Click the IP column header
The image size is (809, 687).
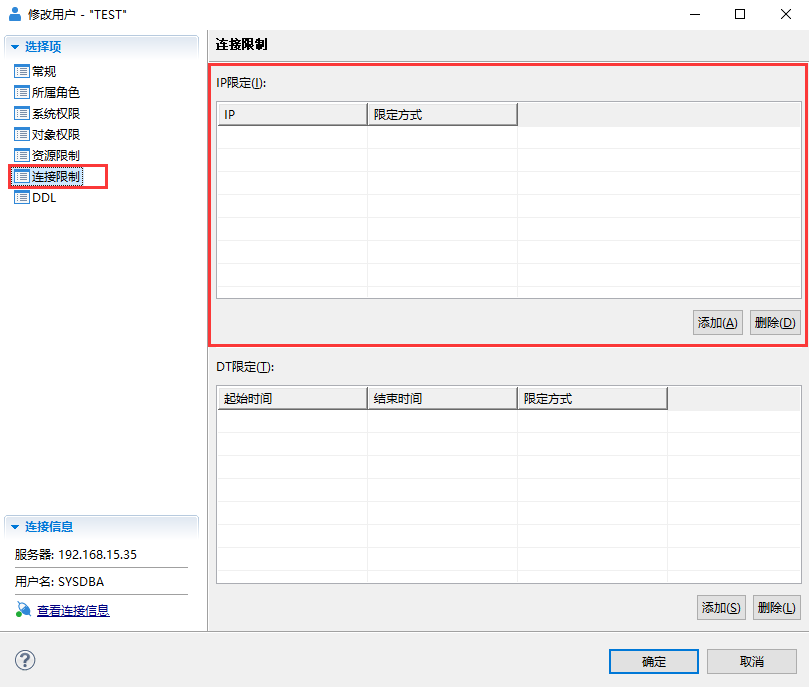point(293,114)
